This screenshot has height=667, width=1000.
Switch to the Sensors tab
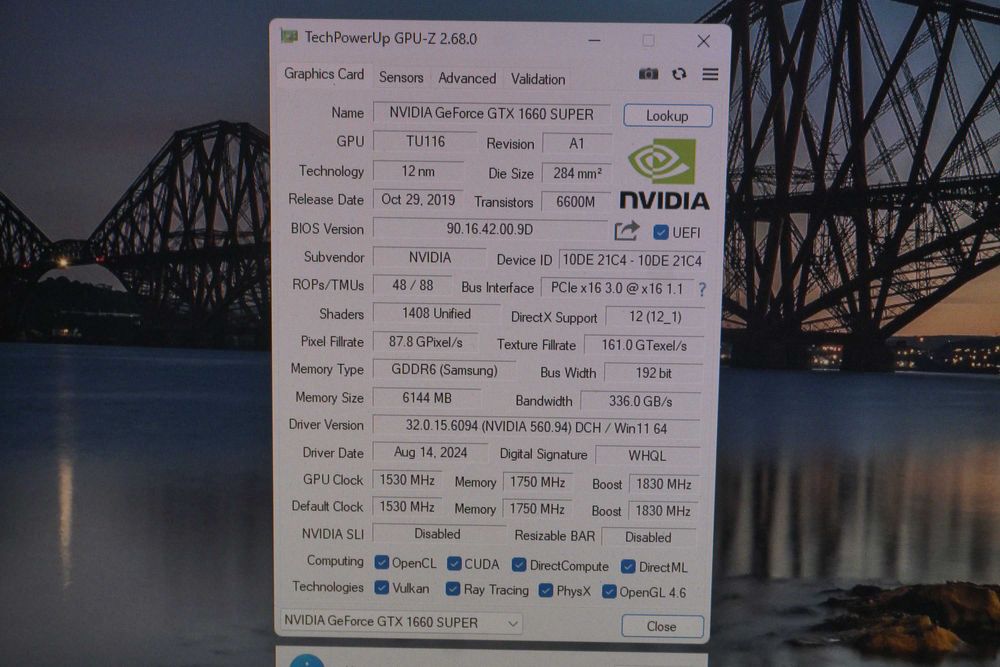tap(401, 77)
